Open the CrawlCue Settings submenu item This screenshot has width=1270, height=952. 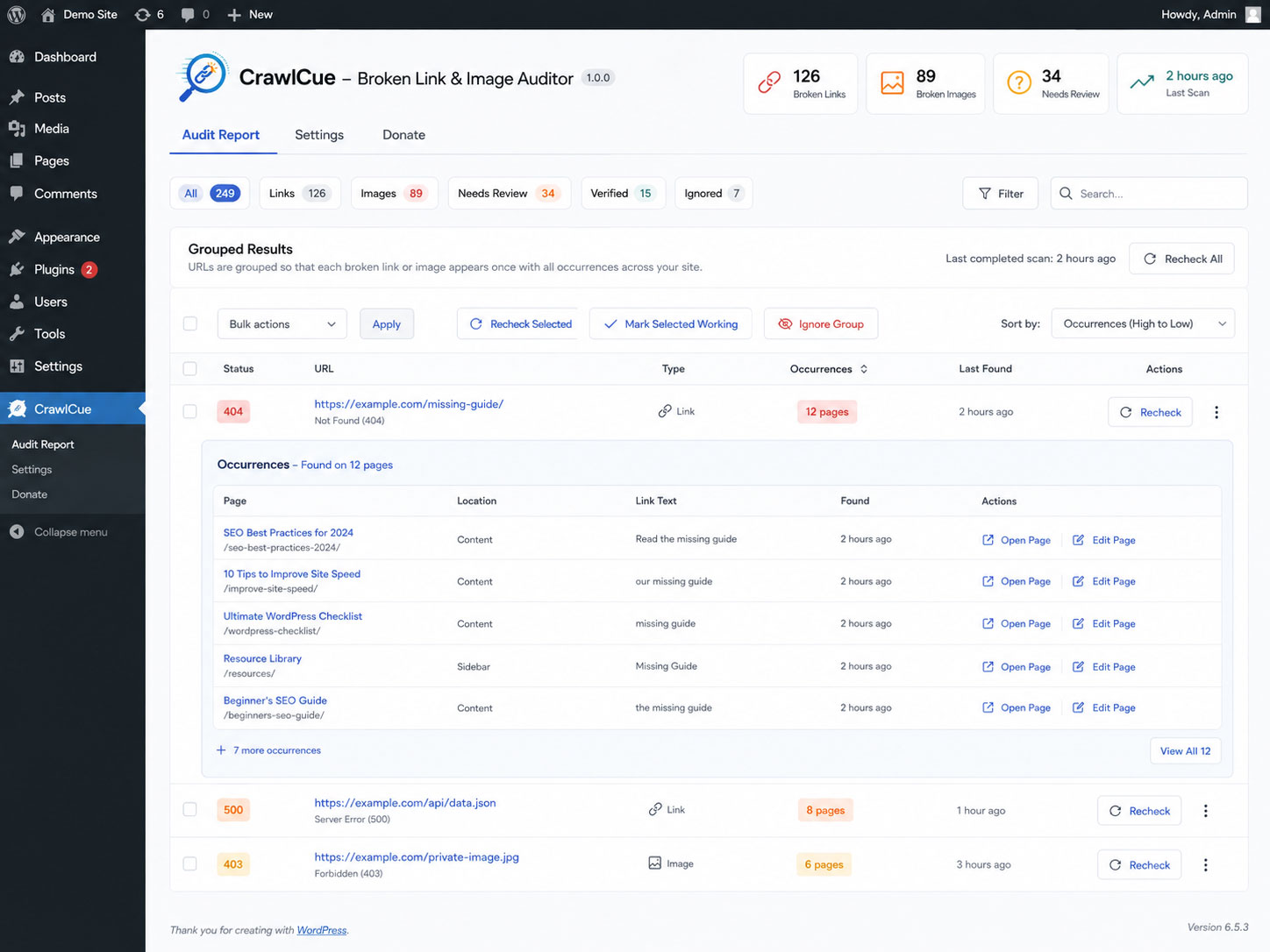point(32,470)
